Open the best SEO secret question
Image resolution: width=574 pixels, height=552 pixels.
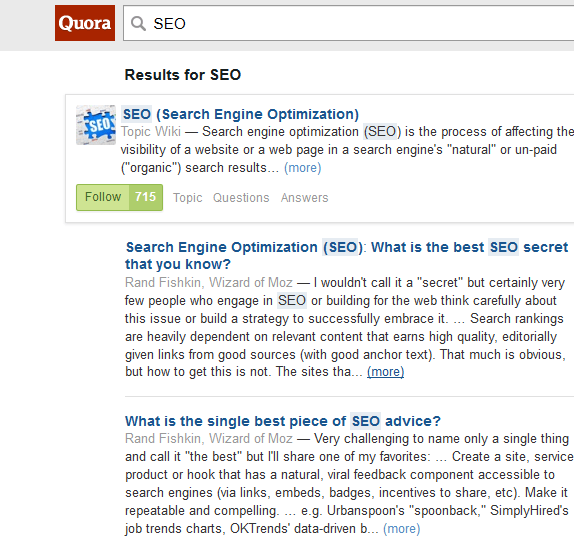click(x=346, y=256)
